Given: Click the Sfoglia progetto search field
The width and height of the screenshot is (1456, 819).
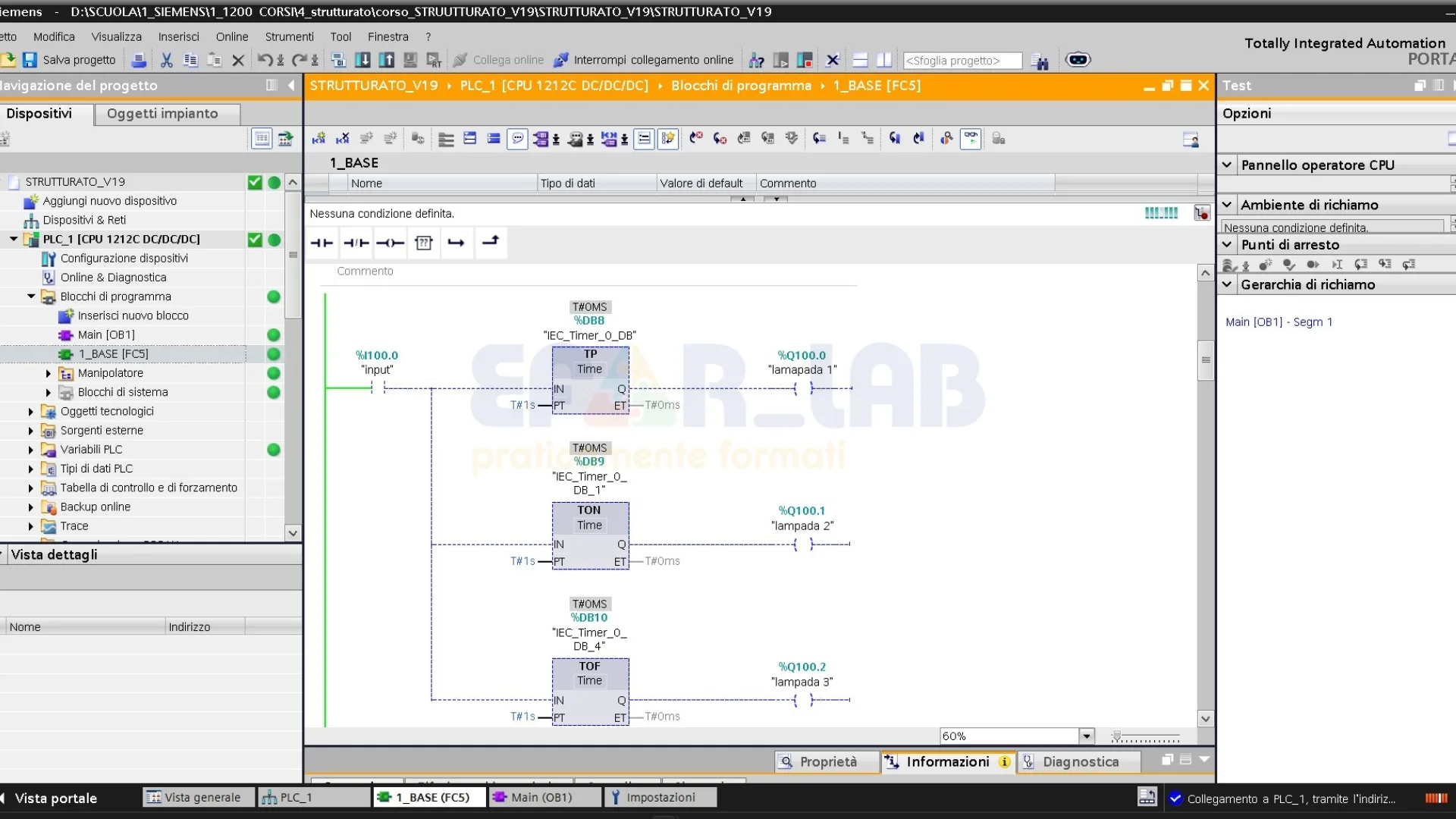Looking at the screenshot, I should [x=962, y=61].
